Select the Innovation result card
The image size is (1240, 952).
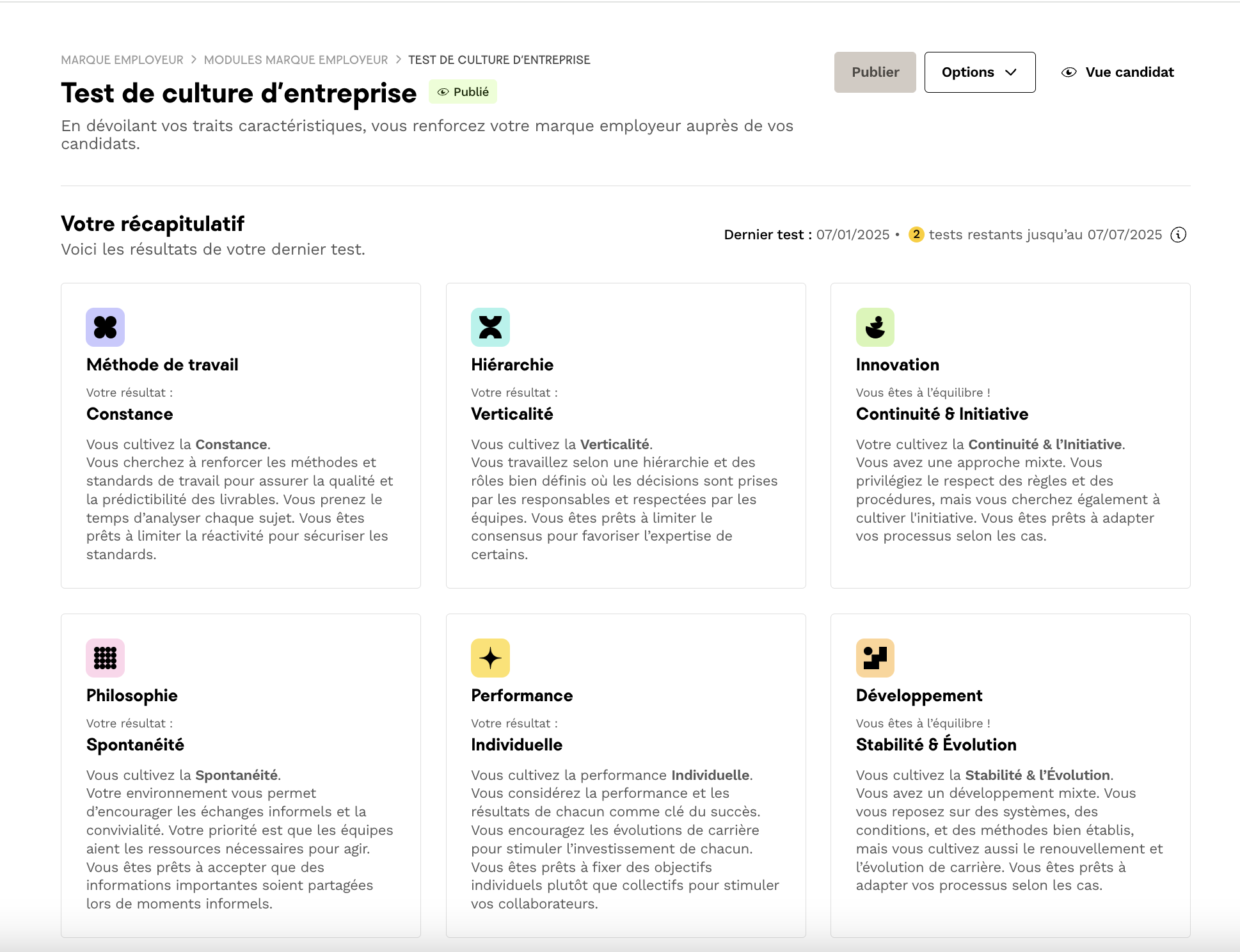tap(1010, 436)
